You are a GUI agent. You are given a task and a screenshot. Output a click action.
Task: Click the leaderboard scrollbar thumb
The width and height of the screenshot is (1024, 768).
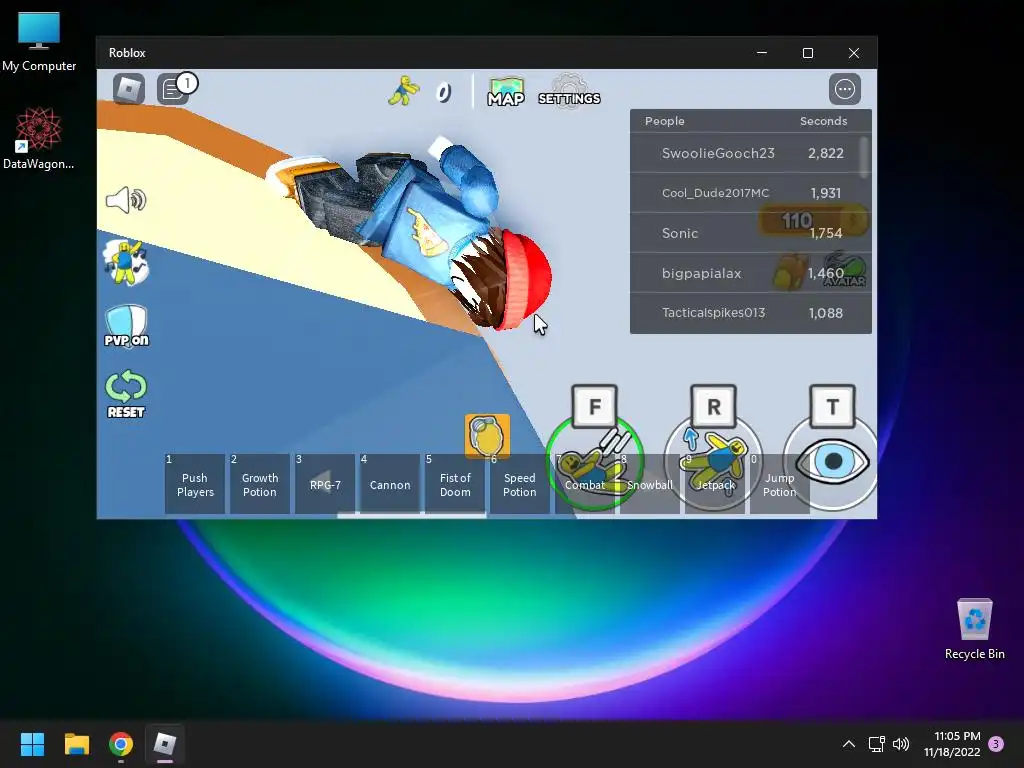[864, 157]
